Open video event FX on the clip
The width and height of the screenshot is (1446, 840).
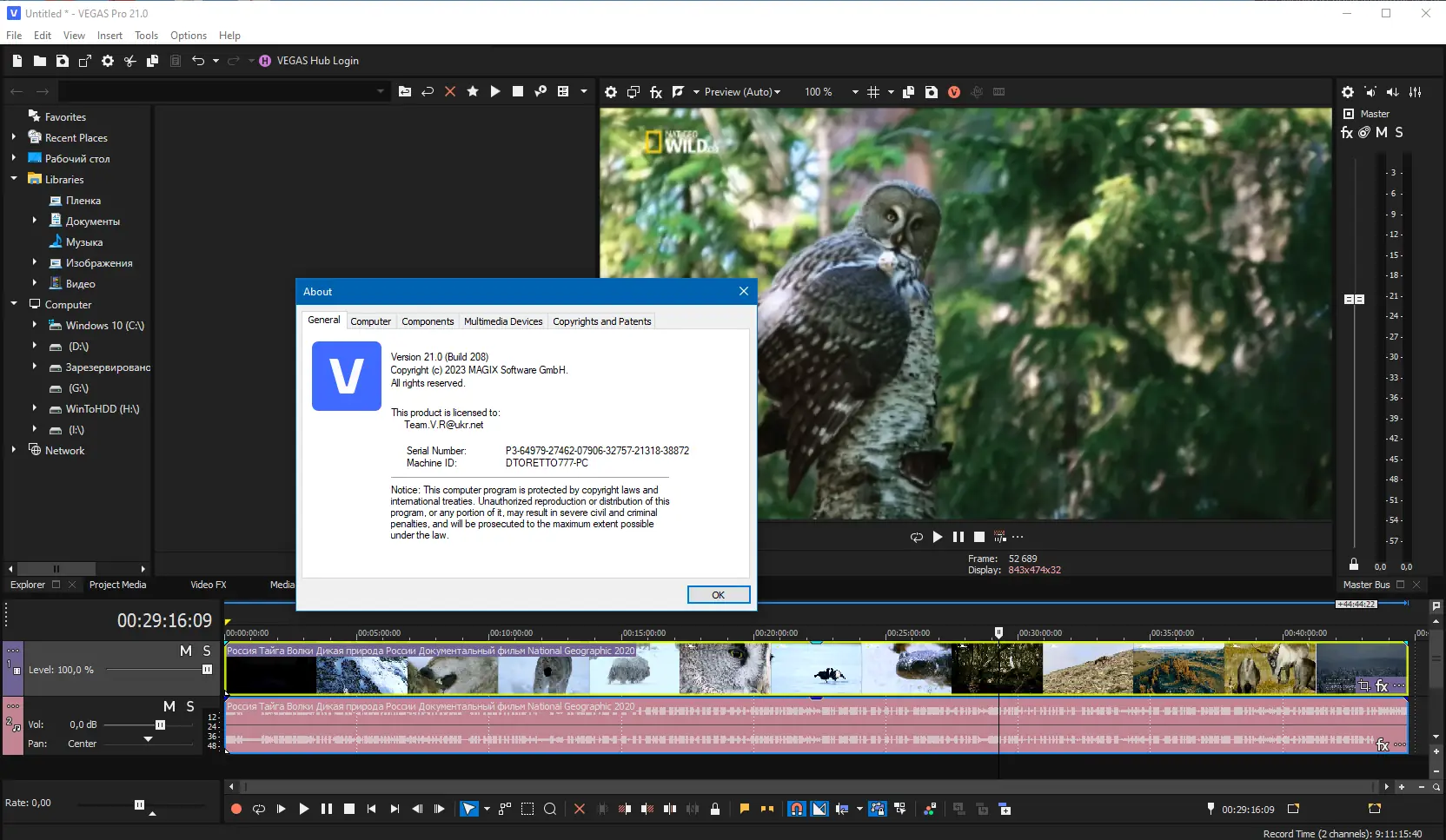pos(1382,686)
